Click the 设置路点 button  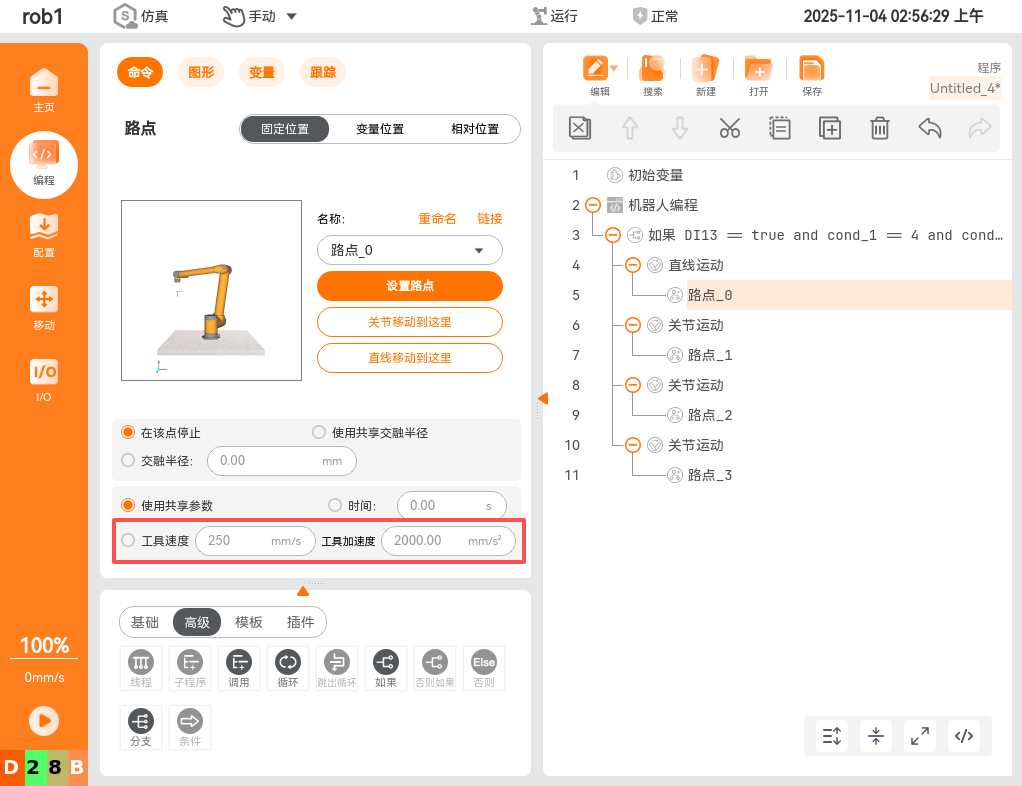point(409,285)
